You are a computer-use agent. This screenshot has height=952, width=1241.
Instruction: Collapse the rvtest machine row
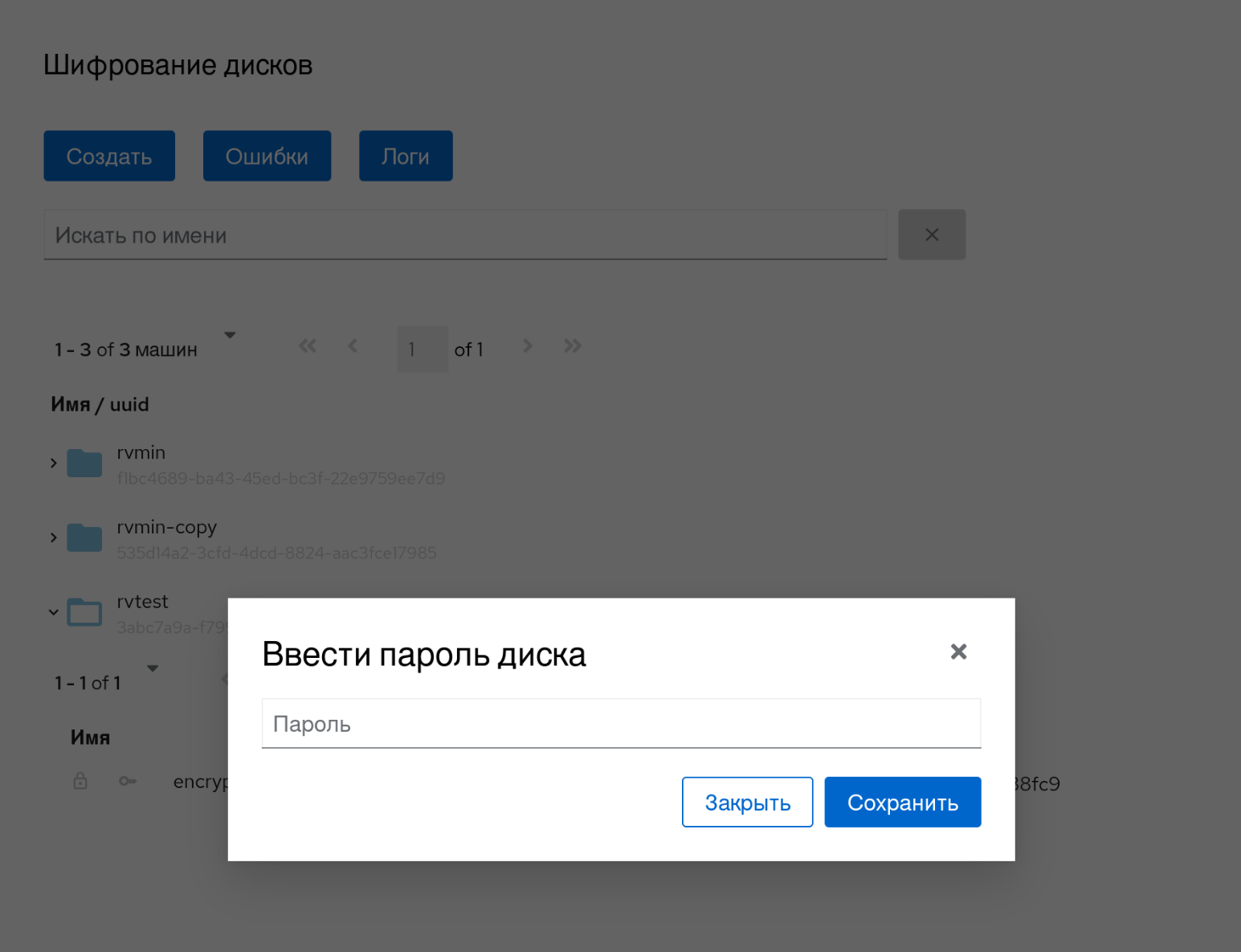point(54,613)
